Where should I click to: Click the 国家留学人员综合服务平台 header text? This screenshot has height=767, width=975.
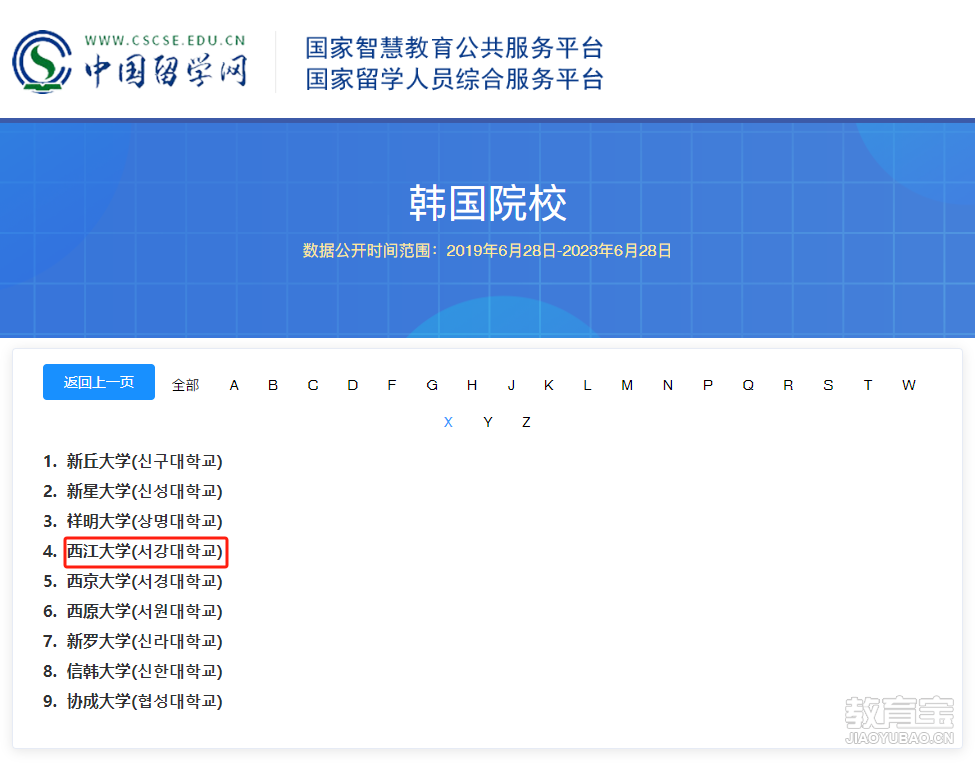(x=455, y=79)
